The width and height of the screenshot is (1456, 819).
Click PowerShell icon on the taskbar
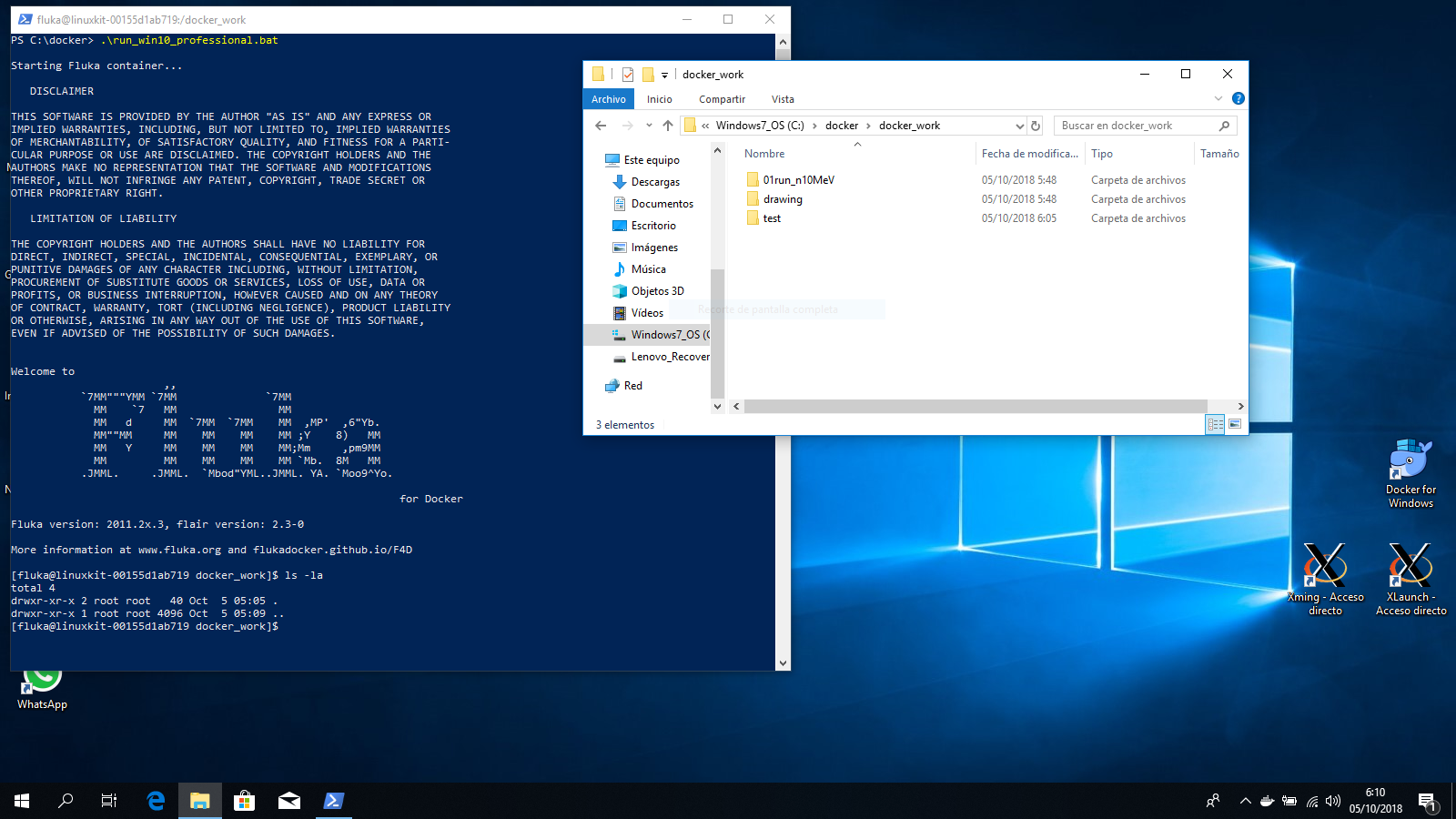click(x=333, y=801)
